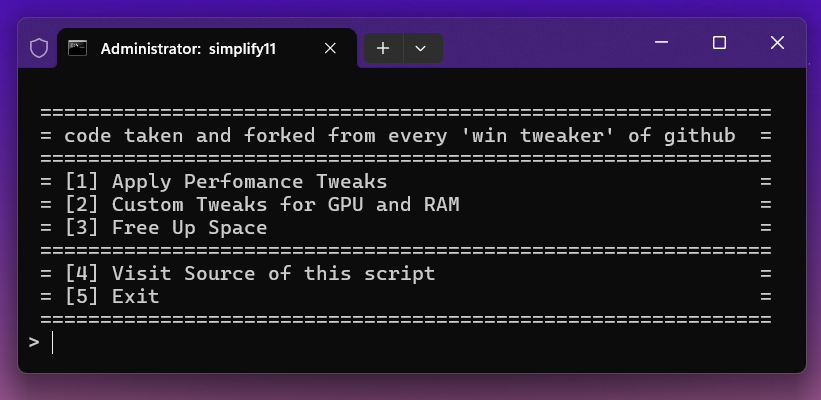Click the word 'github' in the header
This screenshot has height=400, width=821.
click(x=698, y=135)
